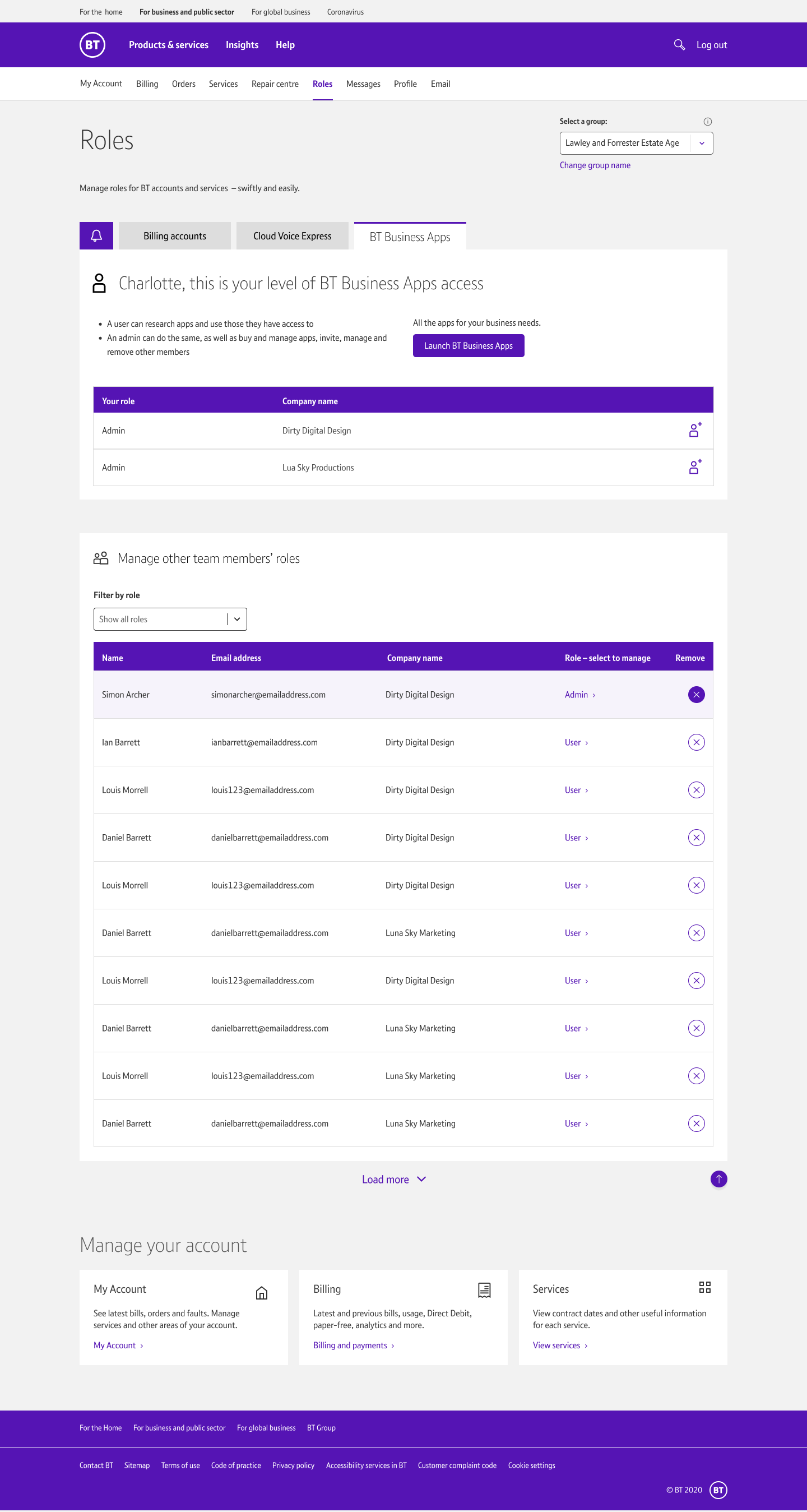
Task: Manage Ian Barrett's User role
Action: click(x=576, y=742)
